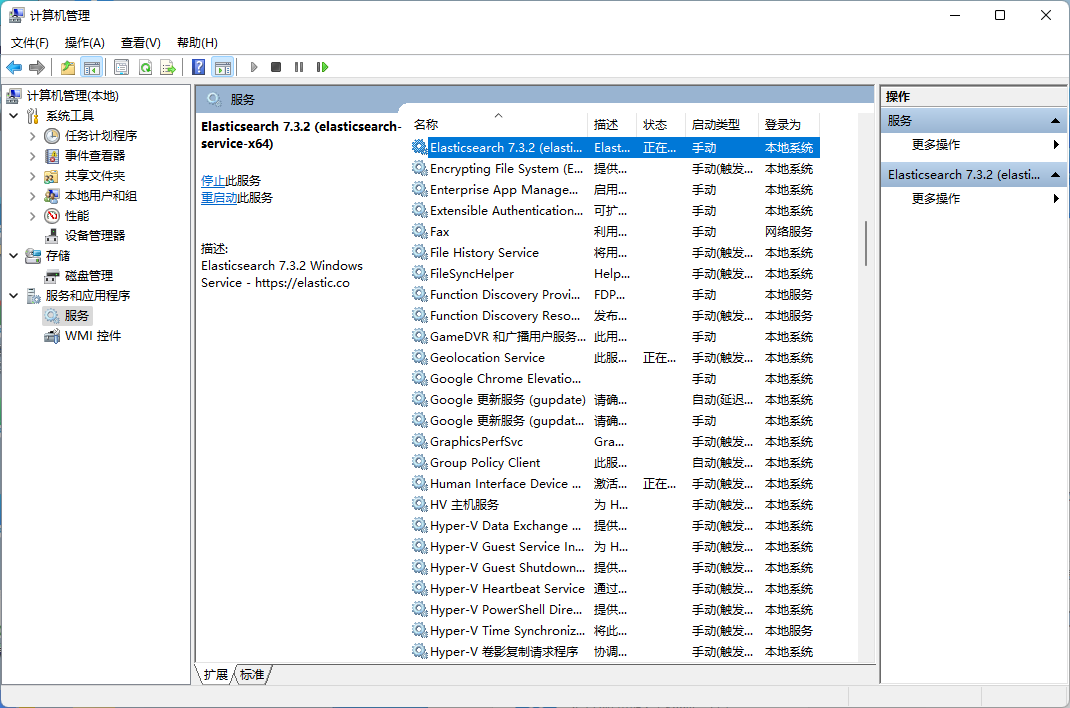Select the FileSyncHelper service row
Image resolution: width=1070 pixels, height=708 pixels.
[615, 274]
